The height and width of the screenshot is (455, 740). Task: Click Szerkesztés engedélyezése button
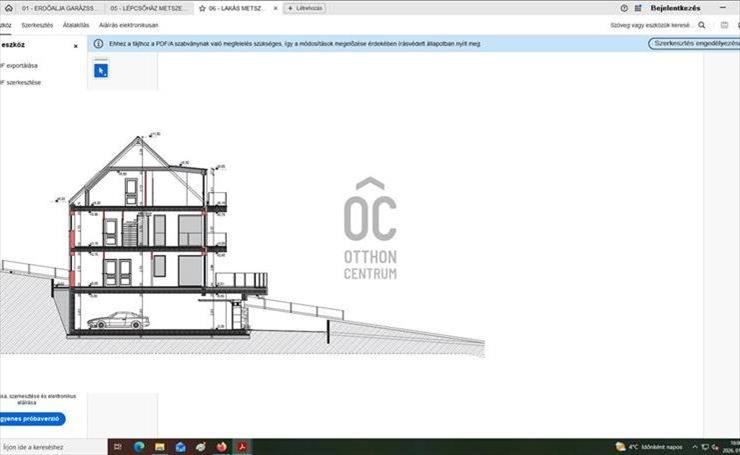[694, 43]
